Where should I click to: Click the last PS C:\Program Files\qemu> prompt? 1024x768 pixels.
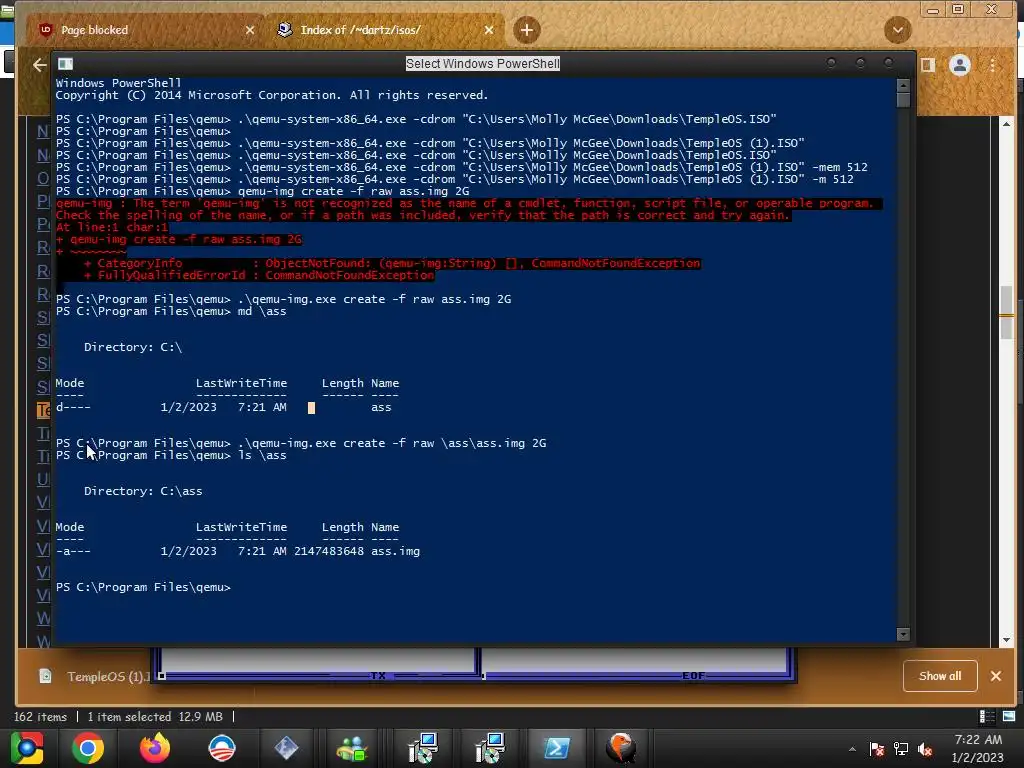pyautogui.click(x=143, y=587)
